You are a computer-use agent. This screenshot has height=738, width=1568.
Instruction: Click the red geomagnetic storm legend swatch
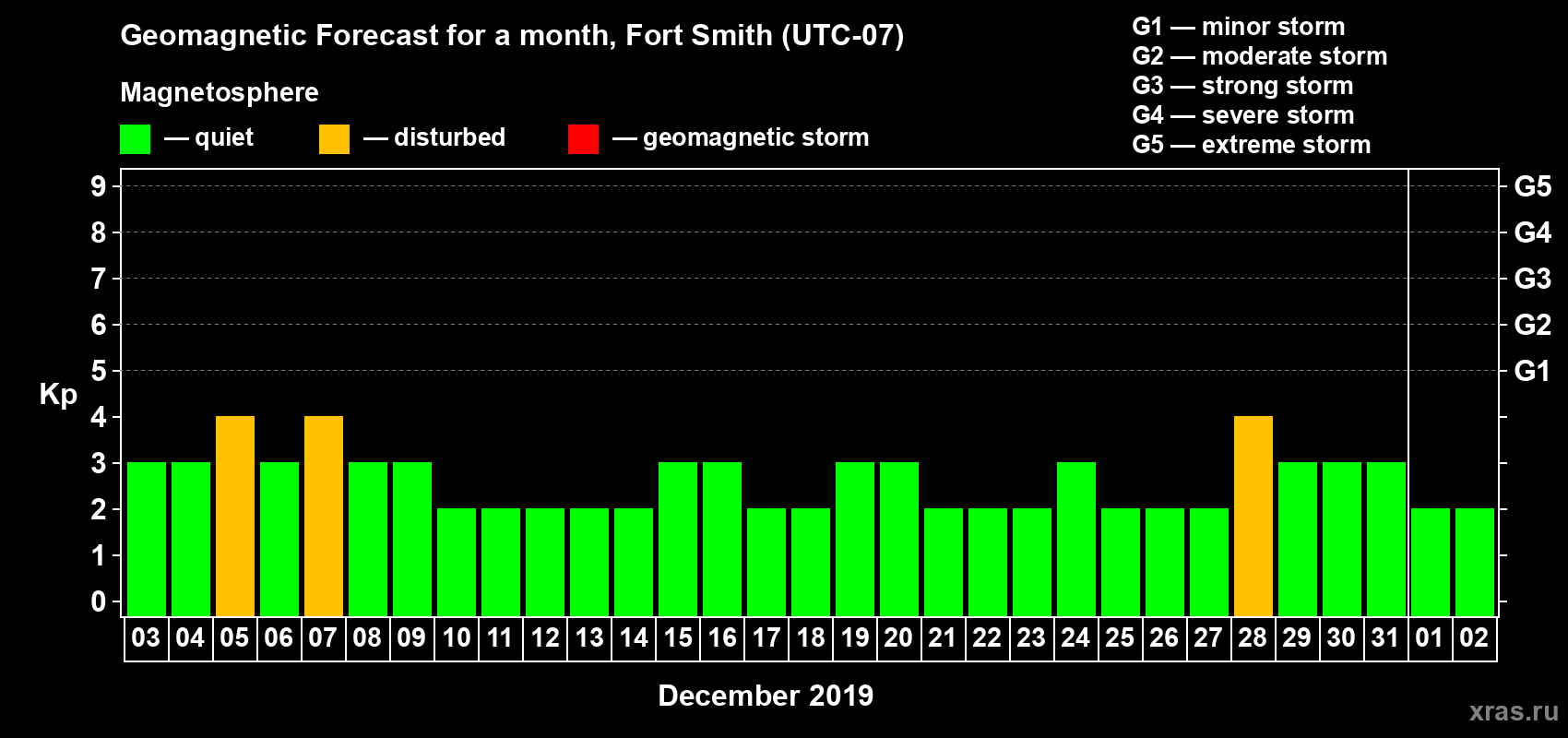(x=583, y=139)
